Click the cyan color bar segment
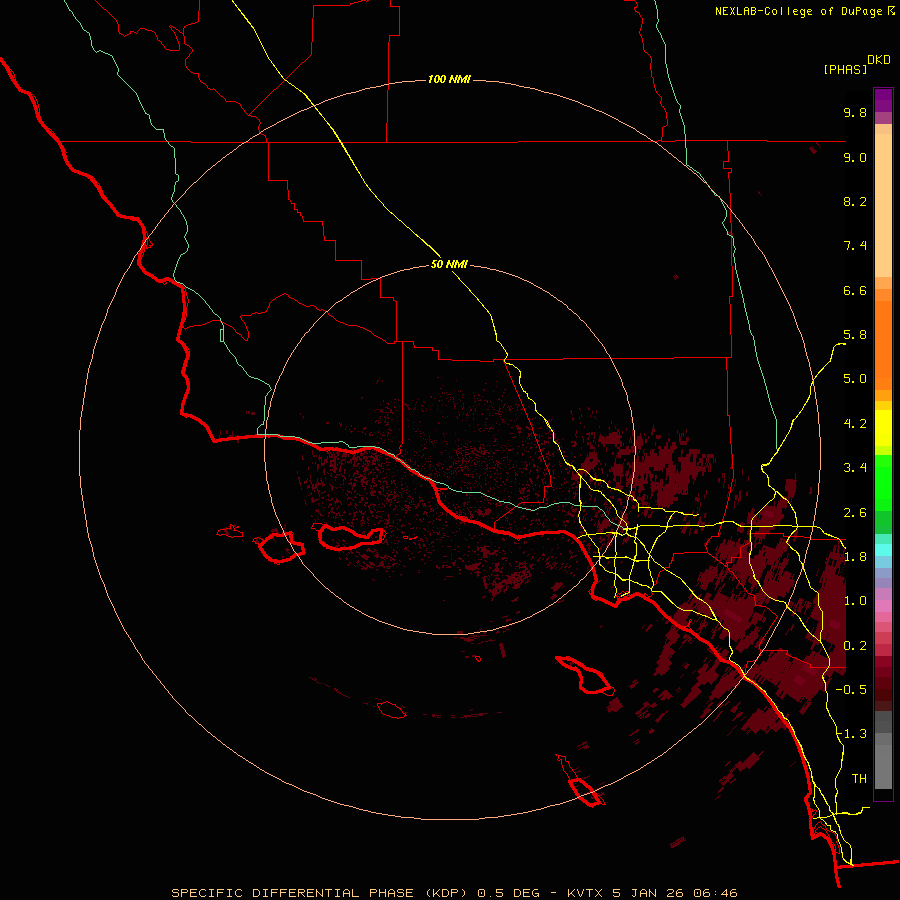Image resolution: width=900 pixels, height=900 pixels. click(x=883, y=550)
